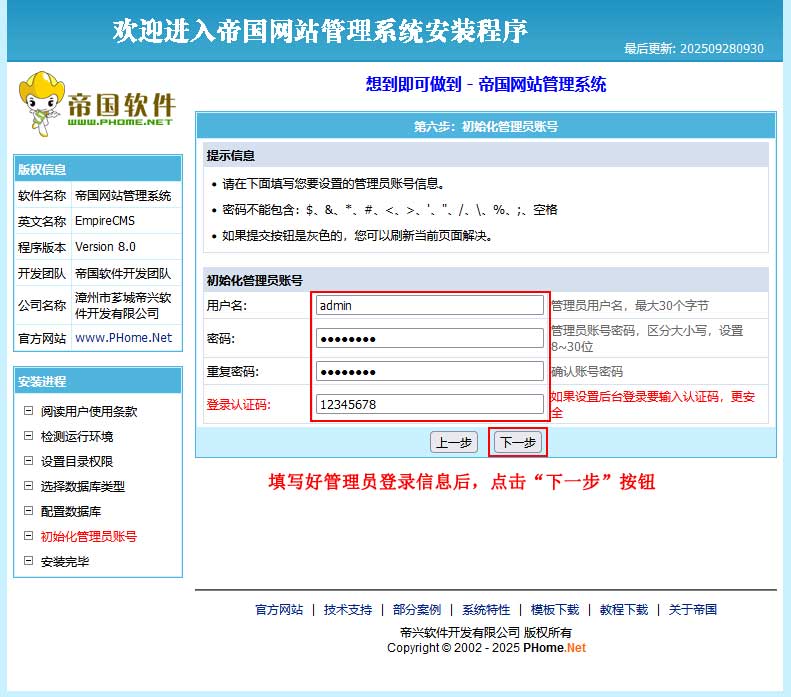This screenshot has height=697, width=791.
Task: Click the 登录认证码 field with 12345678
Action: click(429, 404)
